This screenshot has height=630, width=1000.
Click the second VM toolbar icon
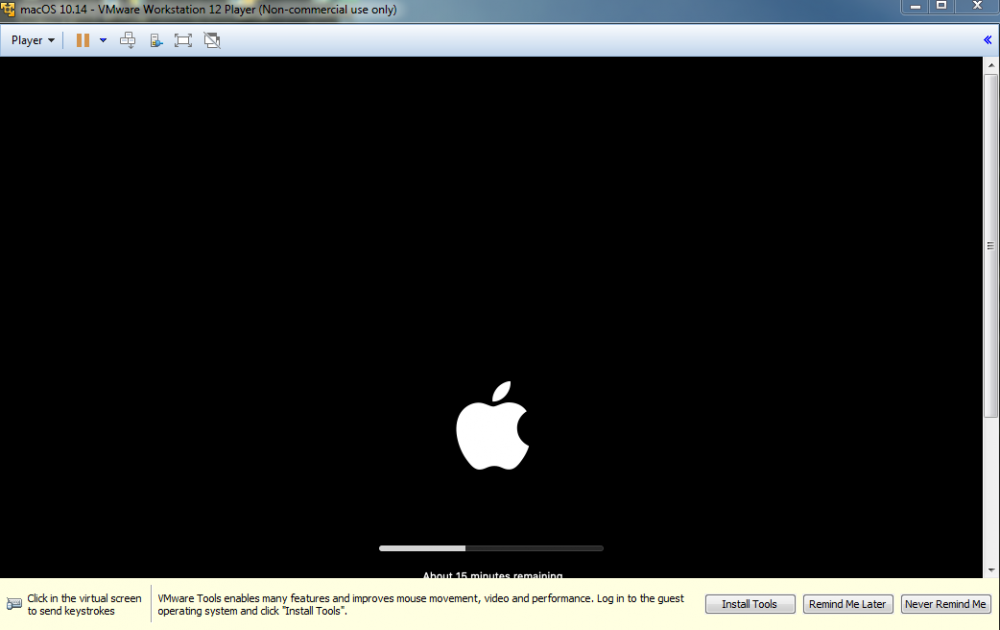156,40
